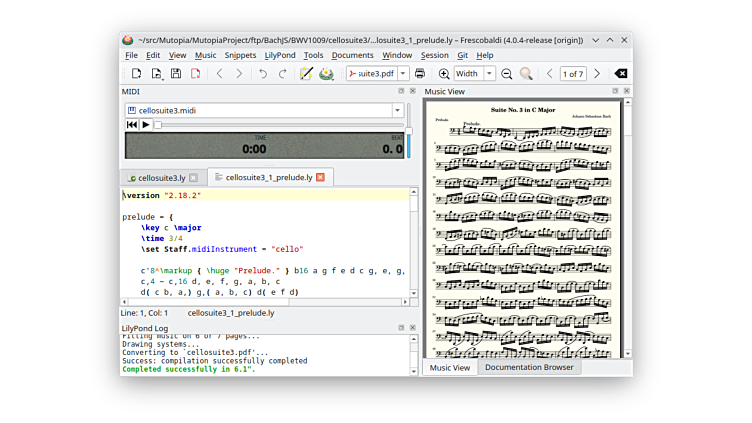The width and height of the screenshot is (752, 423).
Task: Go to next page of the score
Action: pos(597,74)
